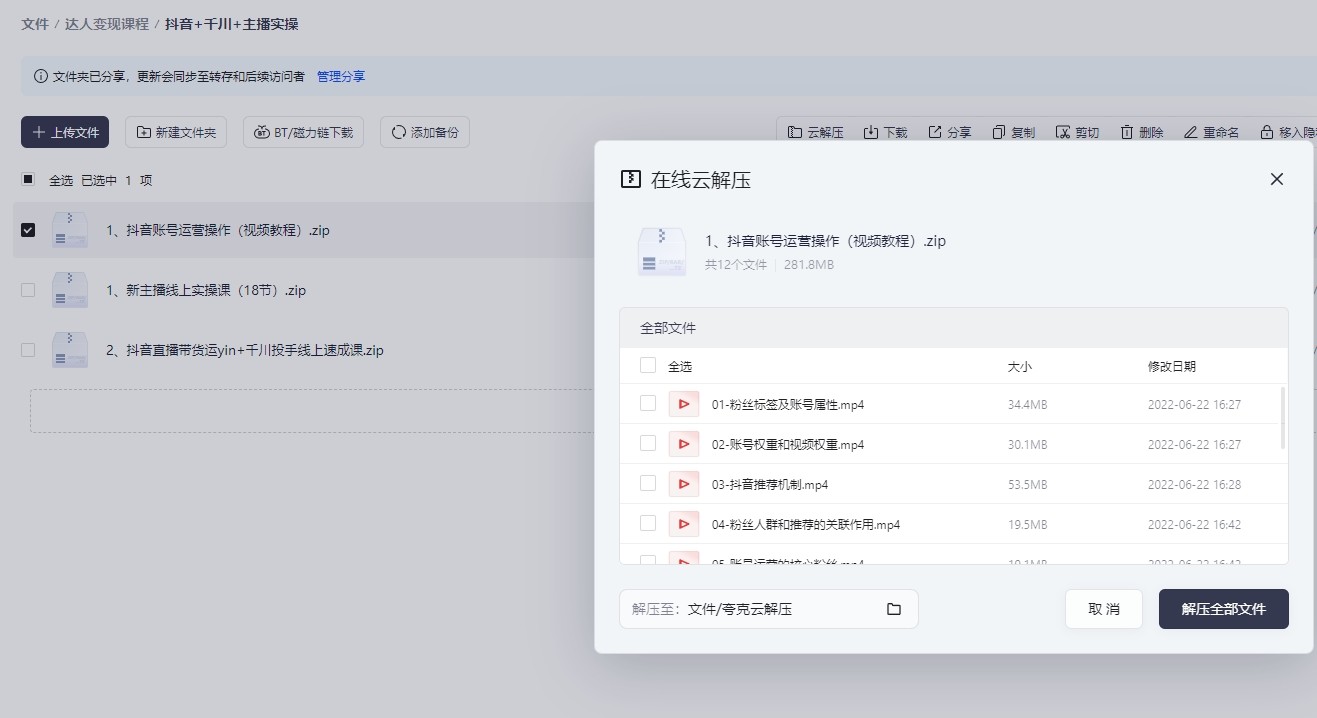Open the 管理分享 link
Screen dimensions: 1317x718
341,76
